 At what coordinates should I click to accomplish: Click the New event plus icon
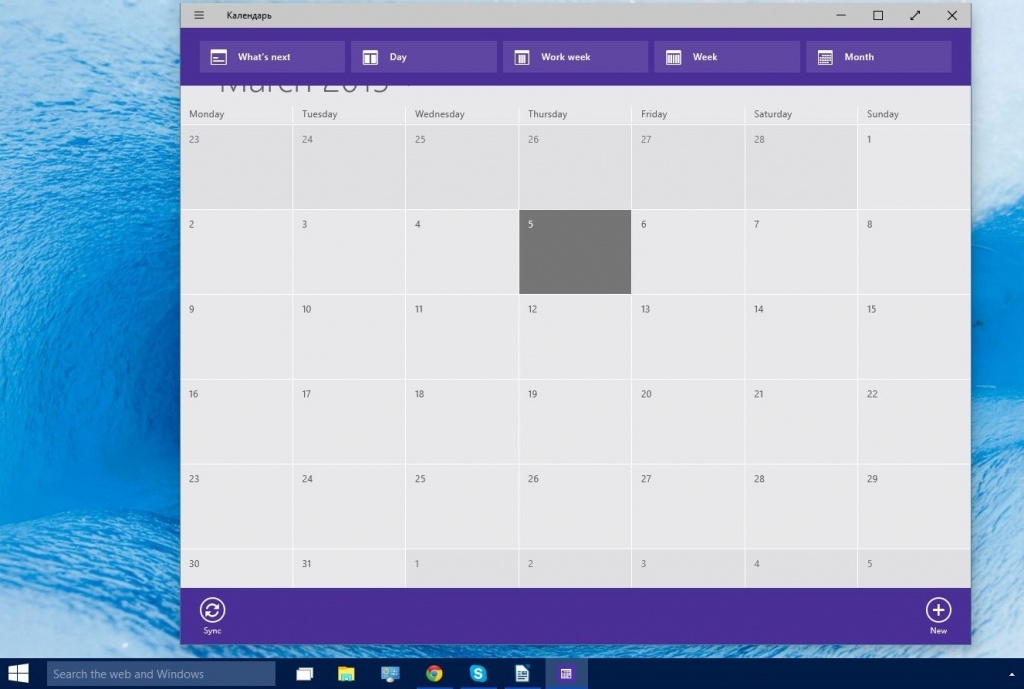938,609
